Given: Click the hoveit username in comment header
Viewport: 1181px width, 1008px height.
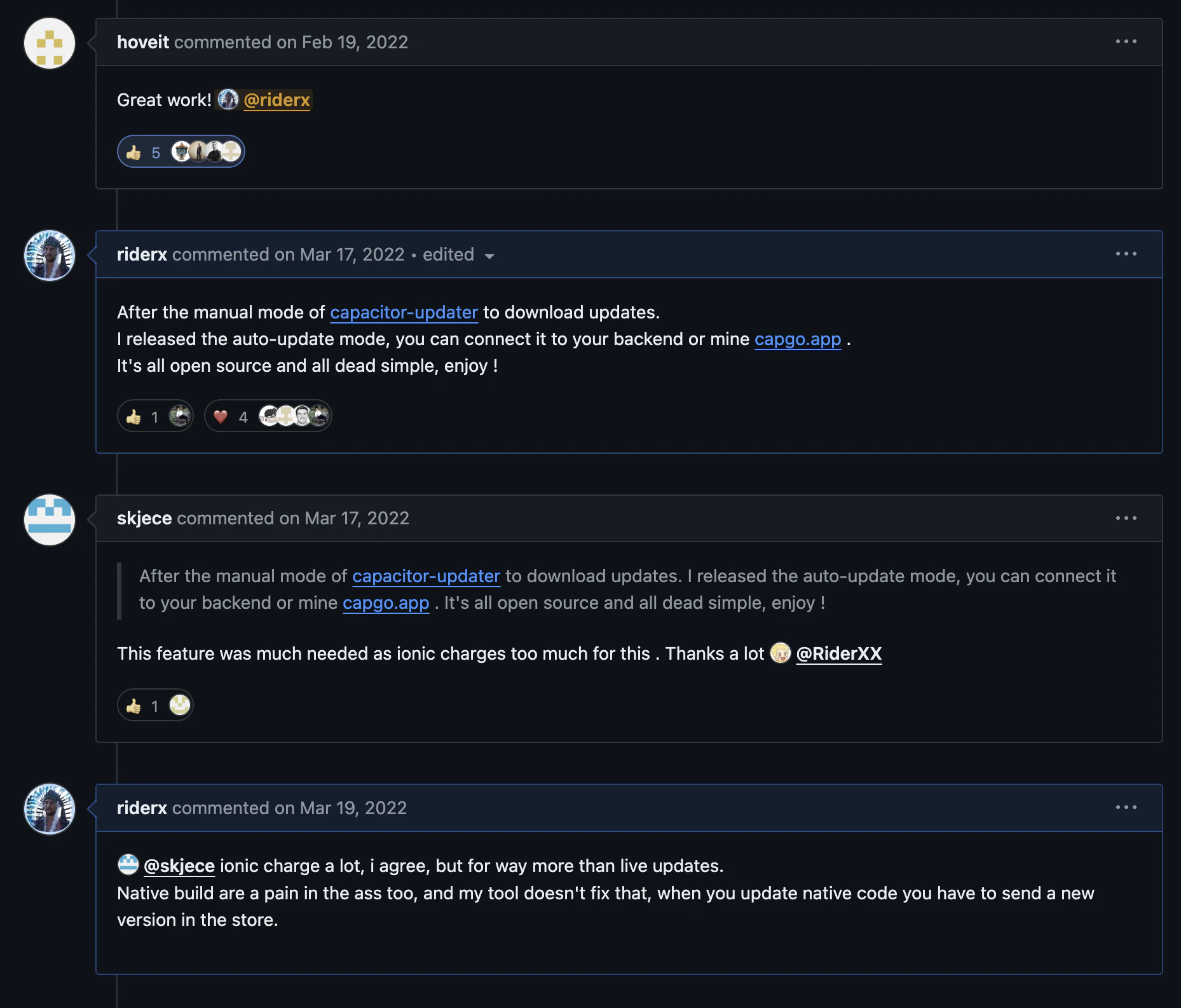Looking at the screenshot, I should [x=143, y=43].
